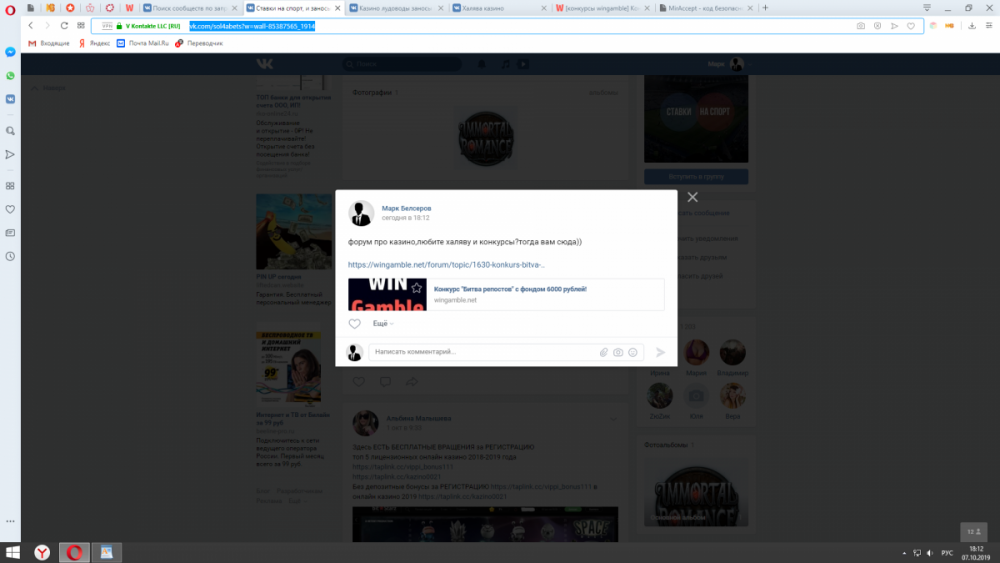Open the flow send icon in Opera sidebar
Screen dimensions: 1000x563
10,154
